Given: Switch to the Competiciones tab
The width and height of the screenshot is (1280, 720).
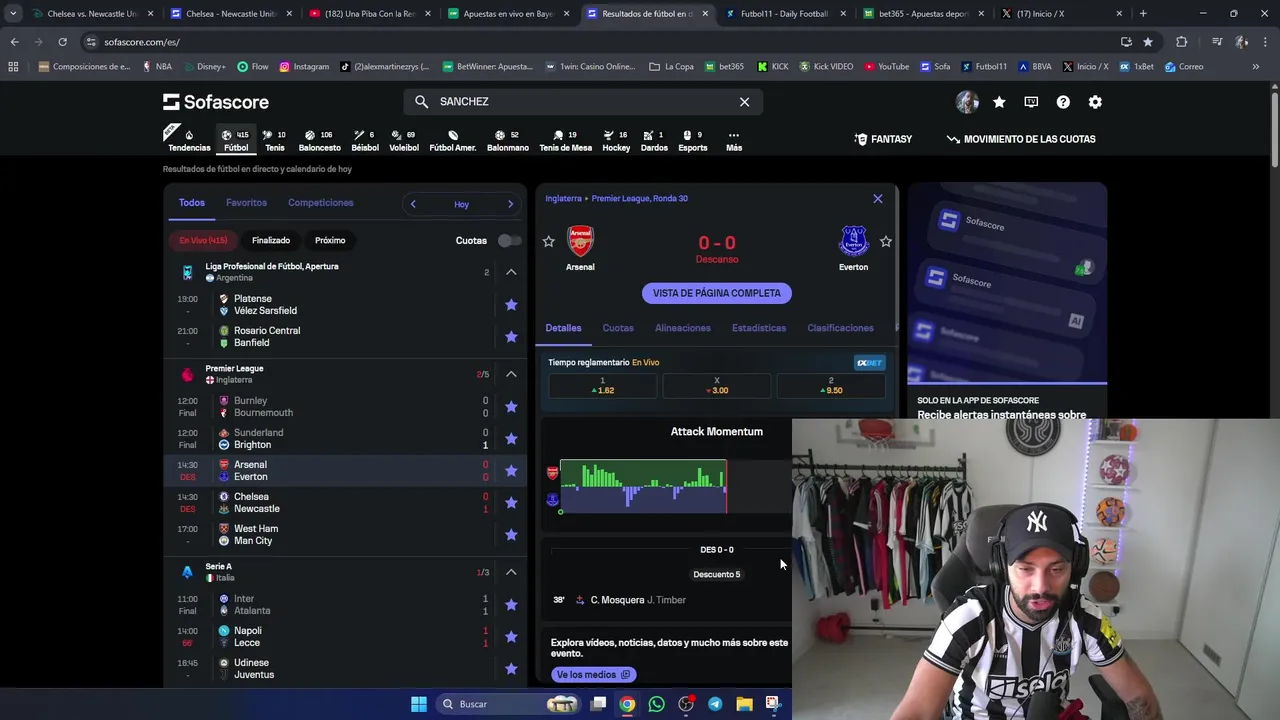Looking at the screenshot, I should point(320,203).
